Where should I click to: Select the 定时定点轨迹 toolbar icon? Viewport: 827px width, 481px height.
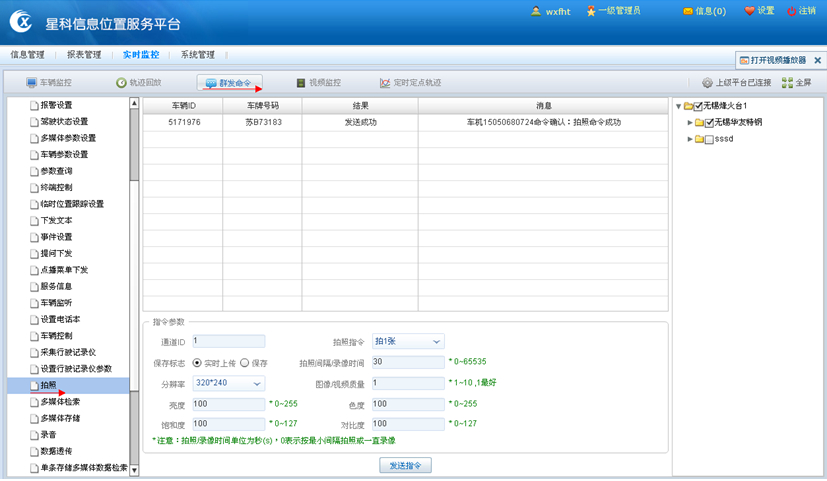385,83
